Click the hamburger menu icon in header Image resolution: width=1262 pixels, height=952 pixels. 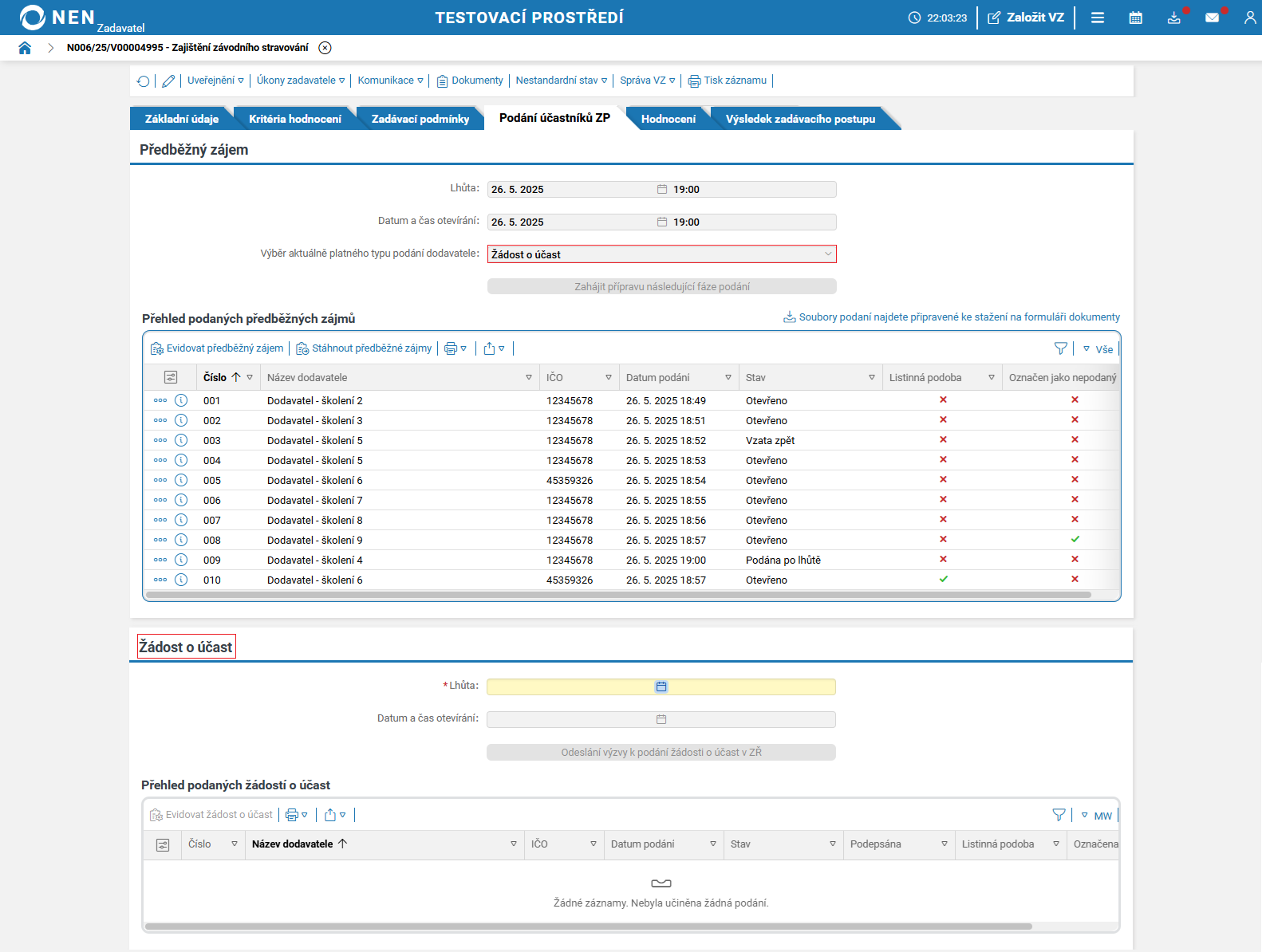click(1098, 18)
